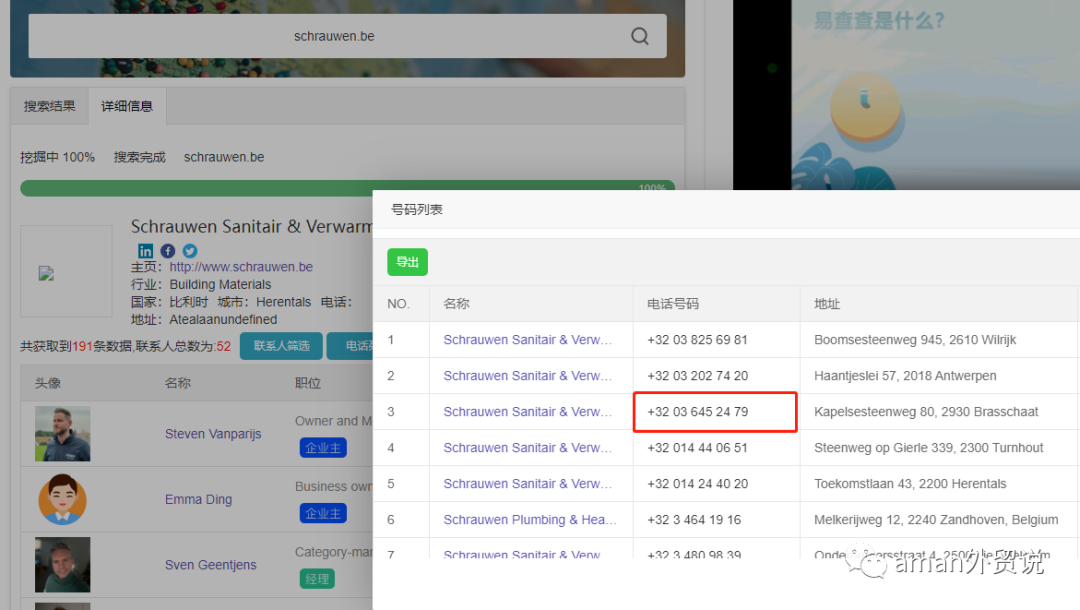
Task: Click address Haantjeslei 57, 2018 Antwerpen
Action: pos(905,375)
